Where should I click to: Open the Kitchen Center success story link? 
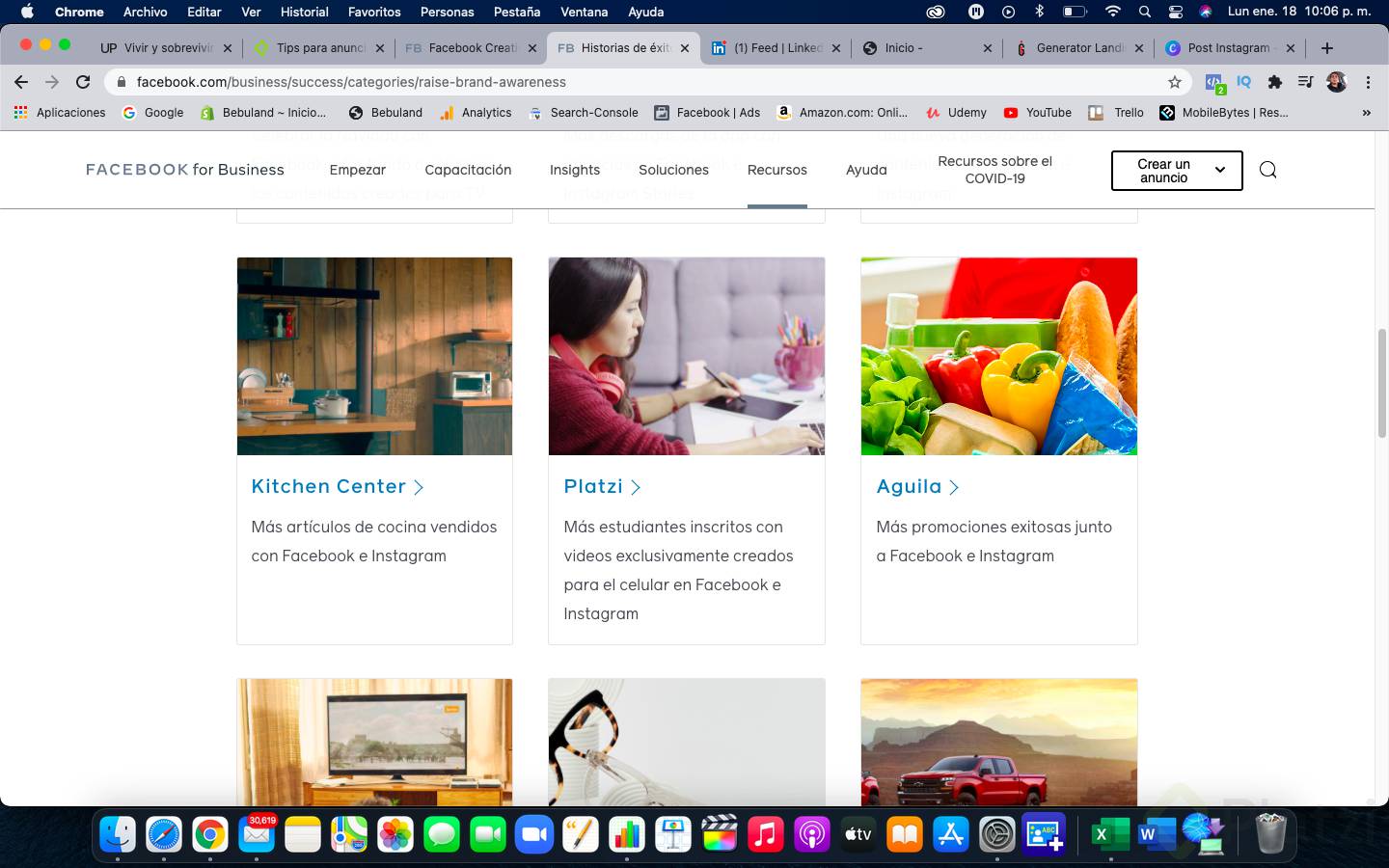tap(328, 487)
